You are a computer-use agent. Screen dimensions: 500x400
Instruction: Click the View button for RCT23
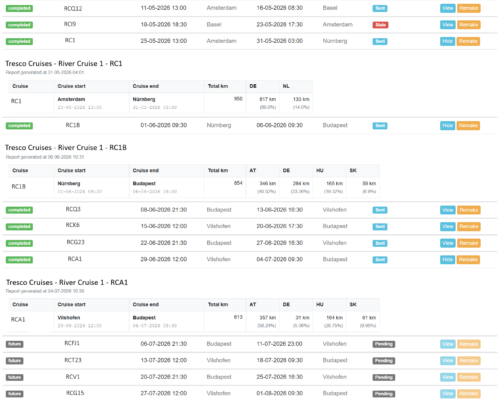point(448,361)
